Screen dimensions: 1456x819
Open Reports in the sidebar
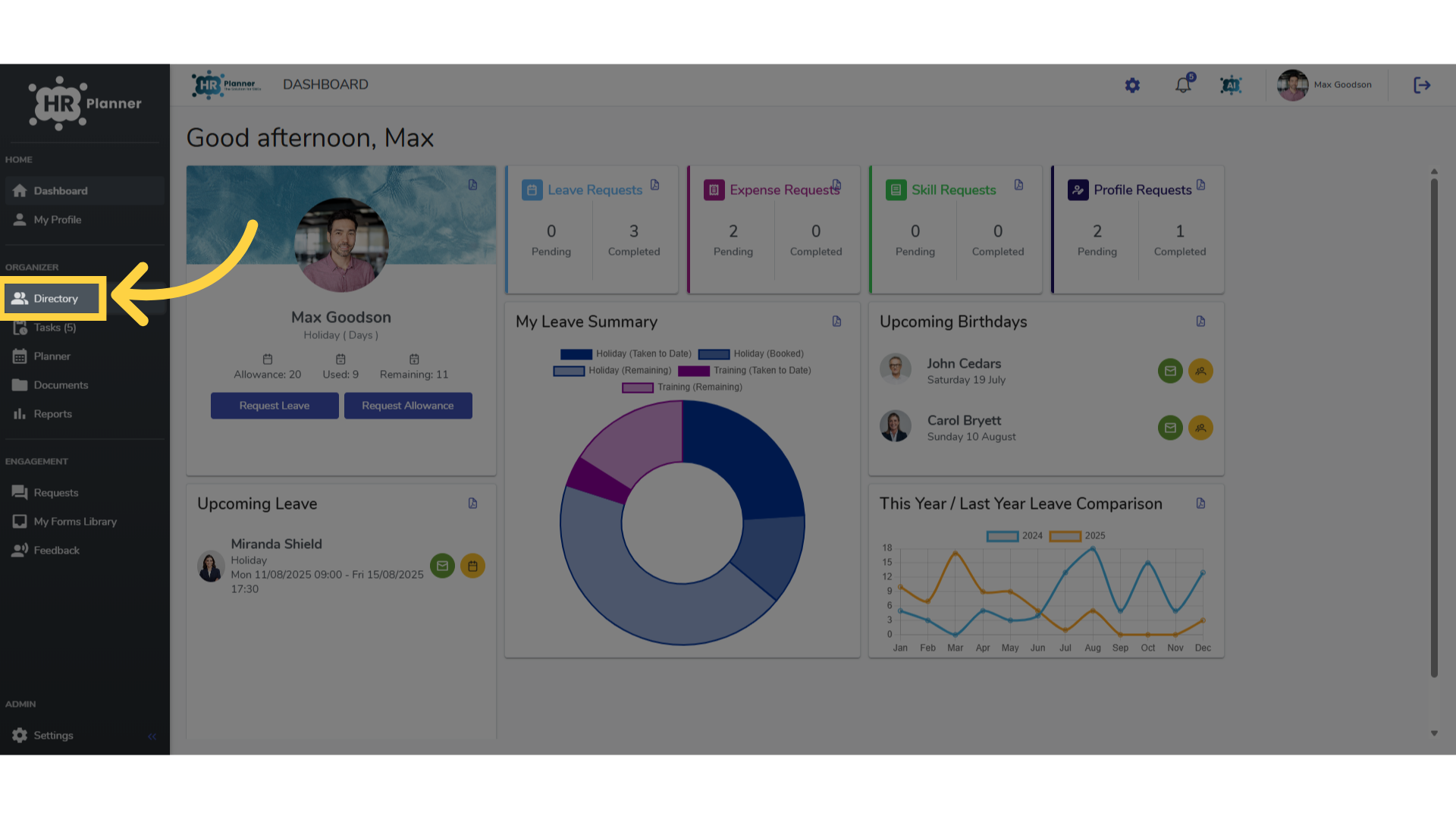coord(84,414)
